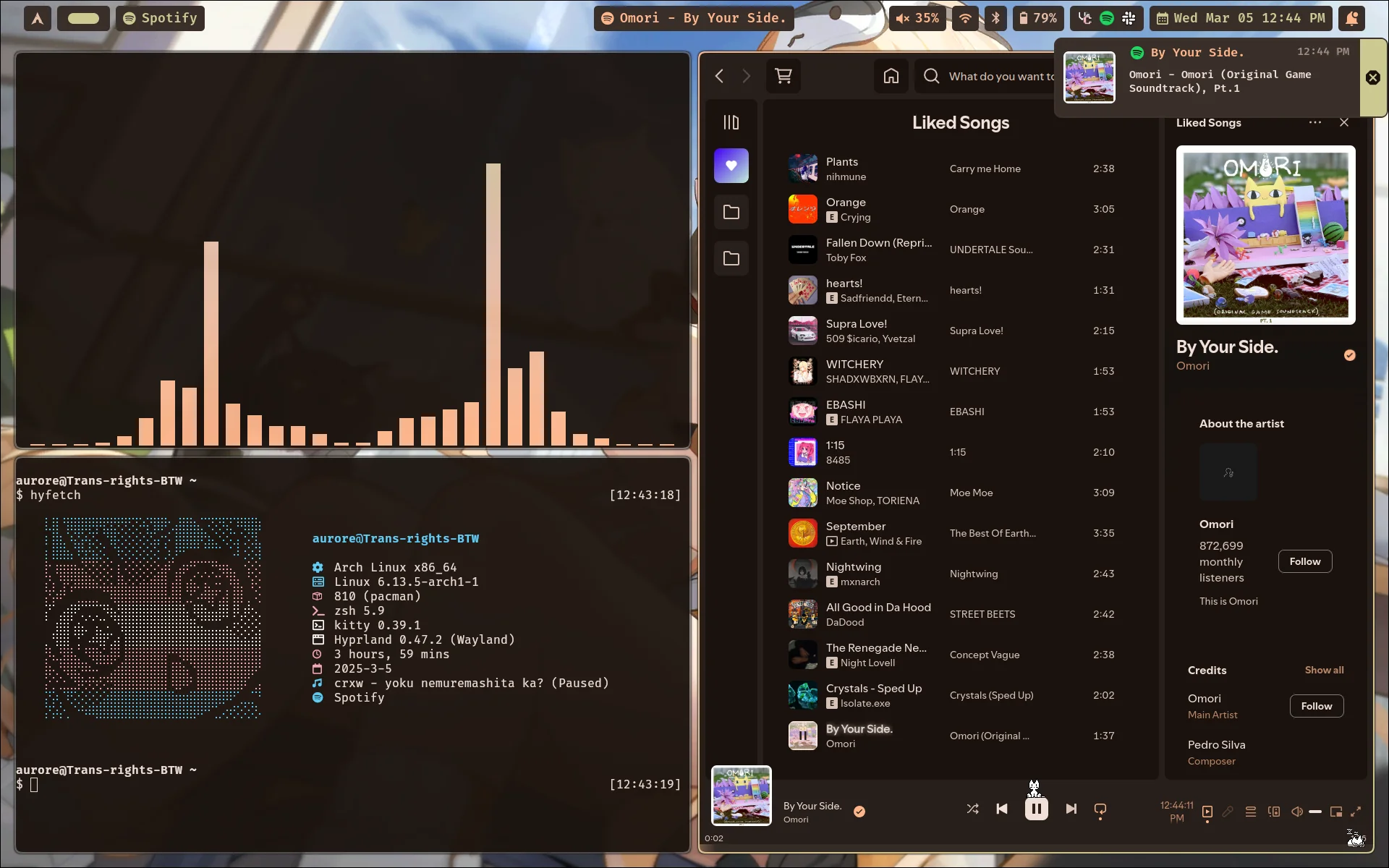Collapse the library using the sidebar panels icon
1389x868 pixels.
point(731,122)
